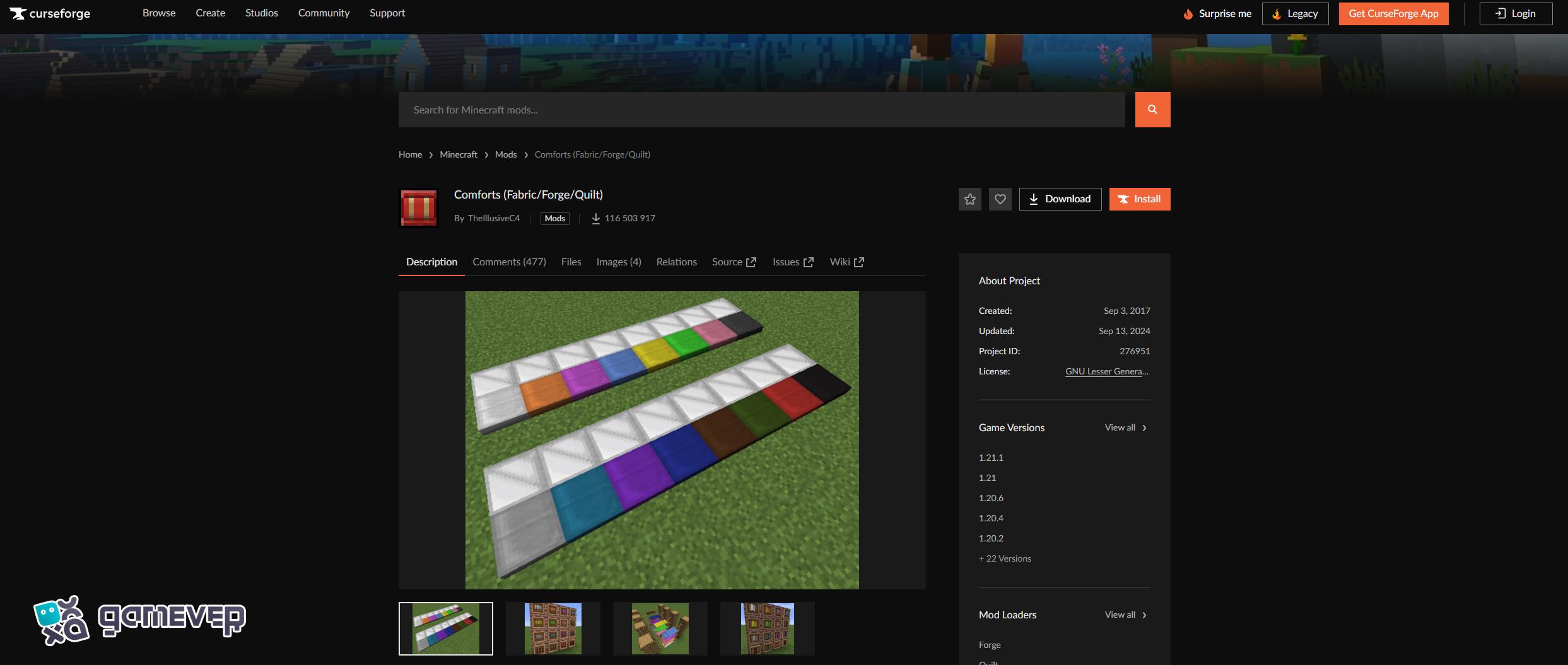This screenshot has width=1568, height=665.
Task: Open the GNU Lesser General license link
Action: pos(1107,371)
